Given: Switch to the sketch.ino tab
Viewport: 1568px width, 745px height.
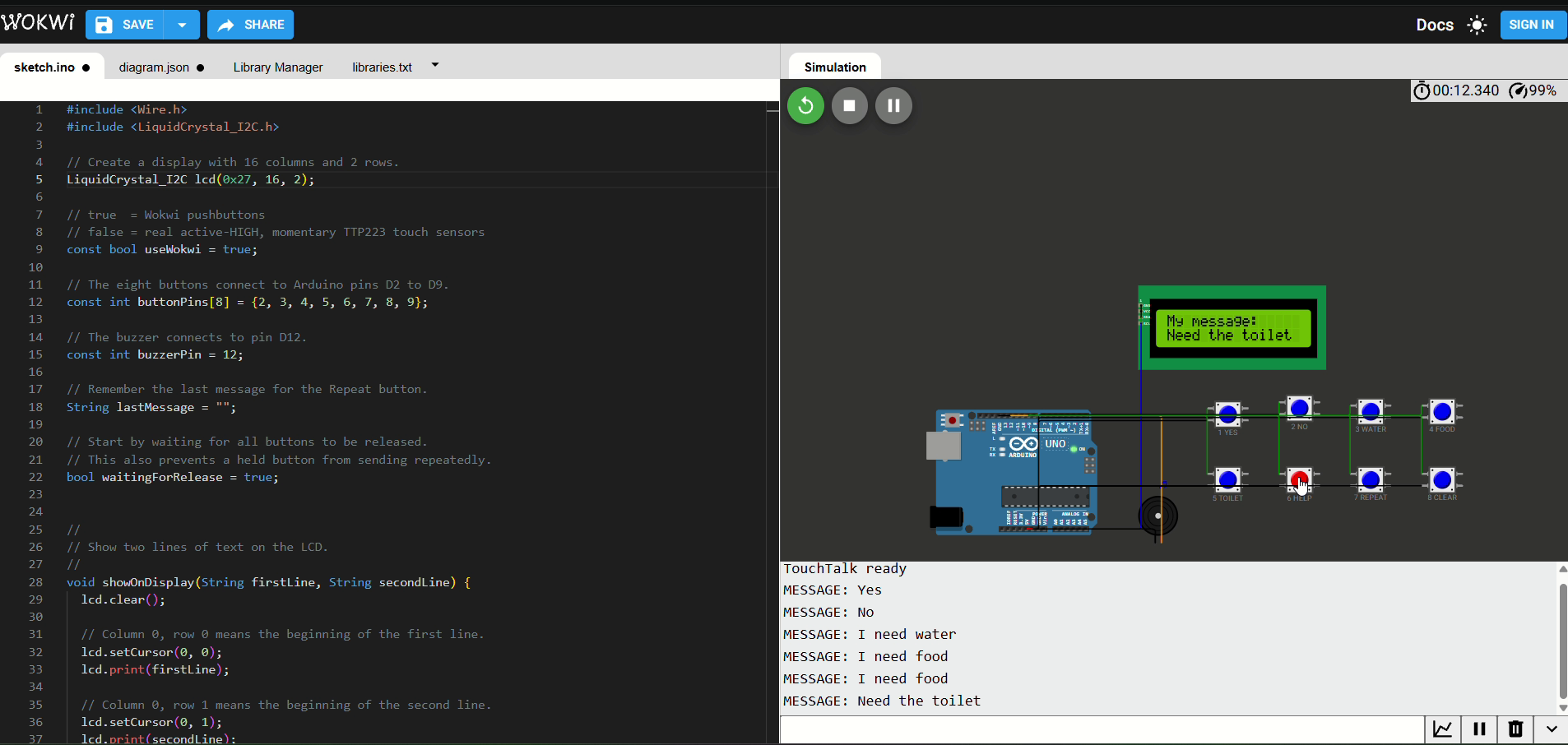Looking at the screenshot, I should point(52,67).
